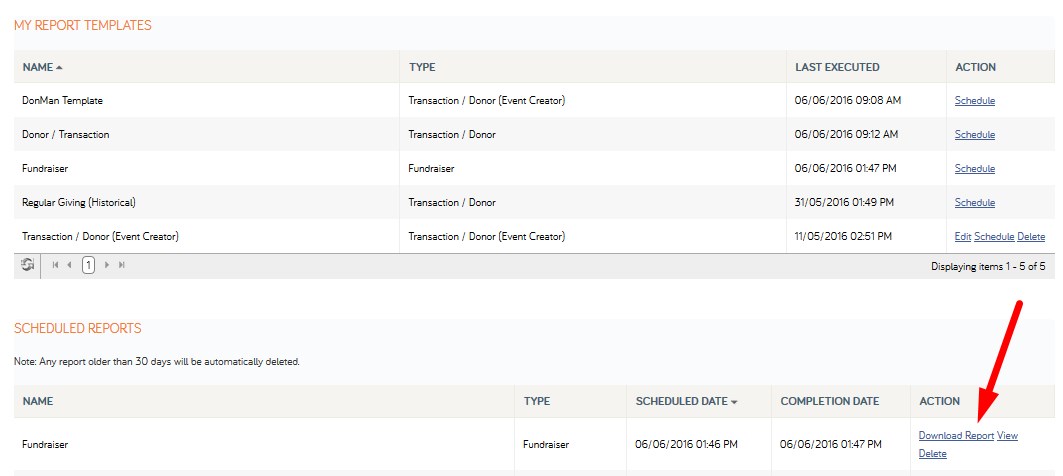Screen dimensions: 1063x476
Task: Go to previous page of templates
Action: (69, 265)
